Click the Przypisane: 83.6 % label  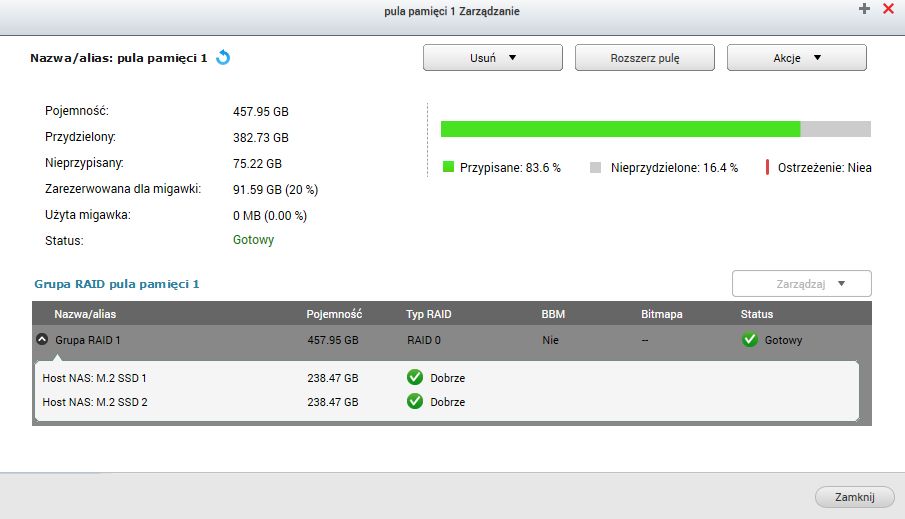510,168
